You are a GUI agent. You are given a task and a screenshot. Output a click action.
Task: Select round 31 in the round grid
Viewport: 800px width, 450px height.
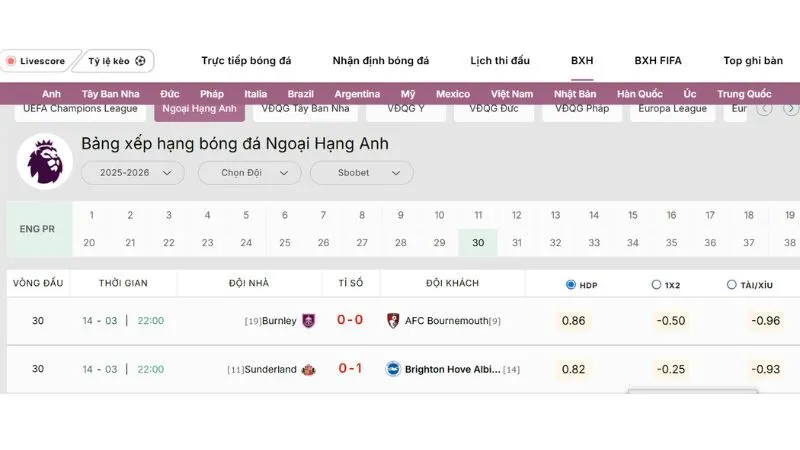517,243
